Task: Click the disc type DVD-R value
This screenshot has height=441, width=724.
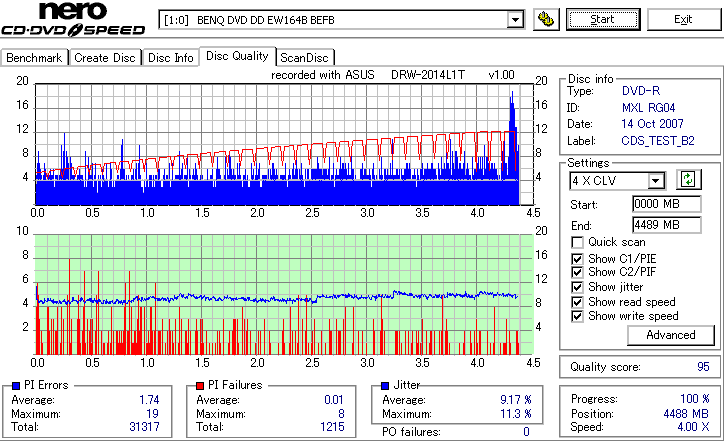Action: [x=641, y=91]
